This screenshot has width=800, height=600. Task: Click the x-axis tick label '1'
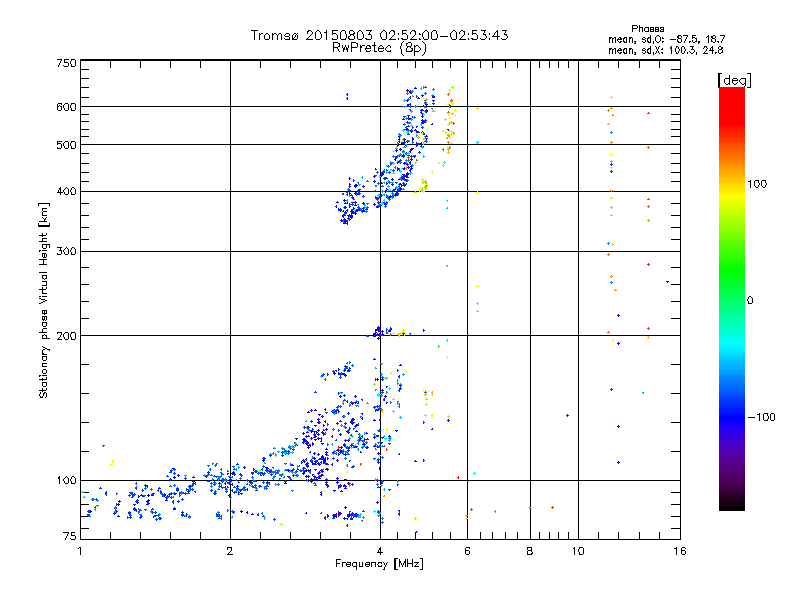tap(80, 551)
